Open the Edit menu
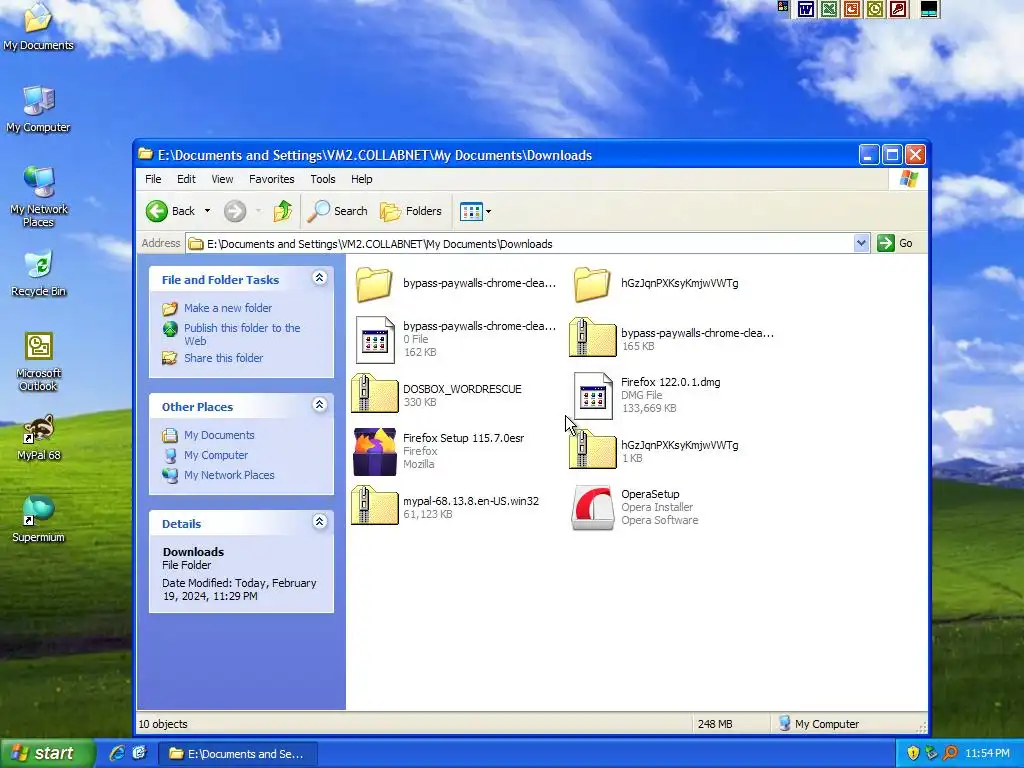Image resolution: width=1024 pixels, height=768 pixels. coord(186,179)
